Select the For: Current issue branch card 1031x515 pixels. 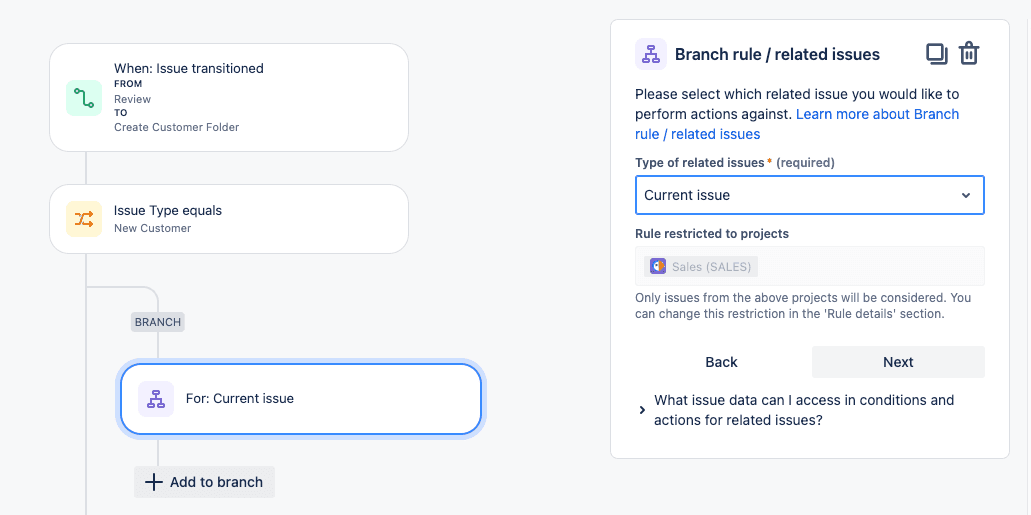coord(300,399)
